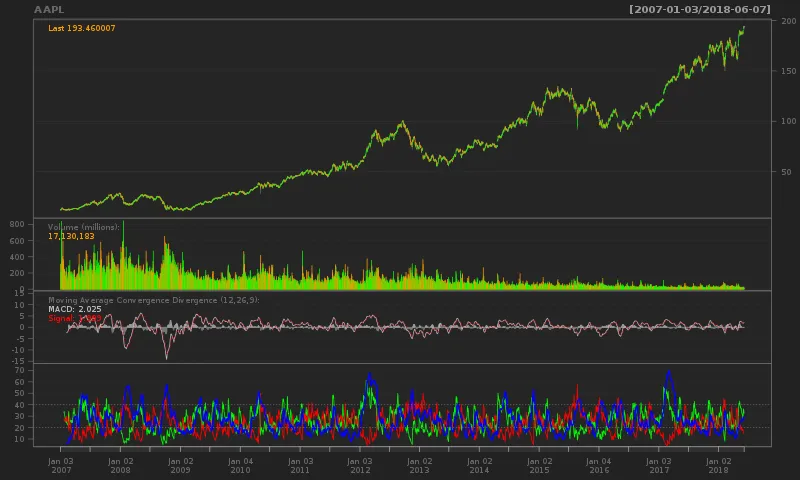
Task: Select the Jan 03 2012 date tick
Action: (x=360, y=465)
